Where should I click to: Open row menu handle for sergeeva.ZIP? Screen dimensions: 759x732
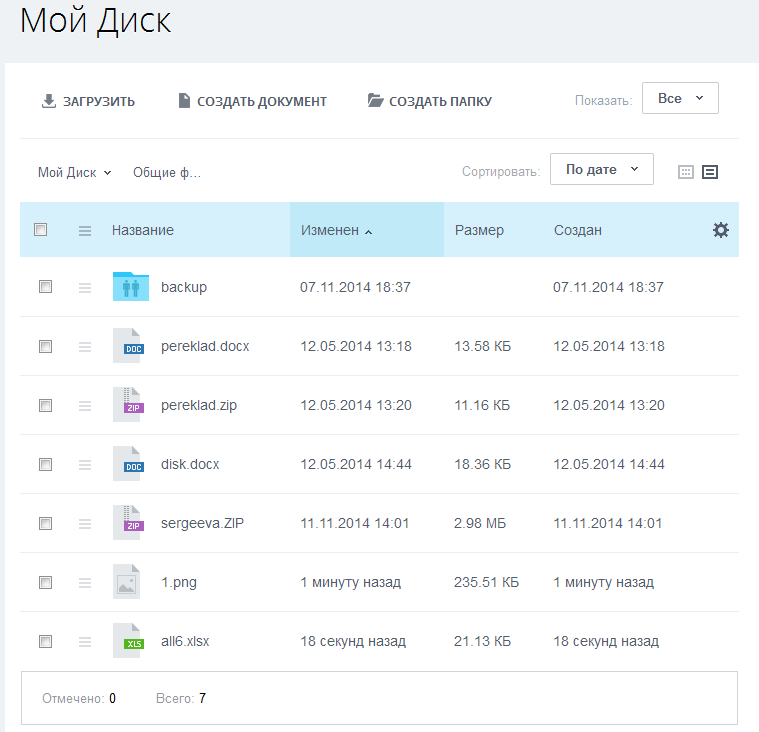85,524
